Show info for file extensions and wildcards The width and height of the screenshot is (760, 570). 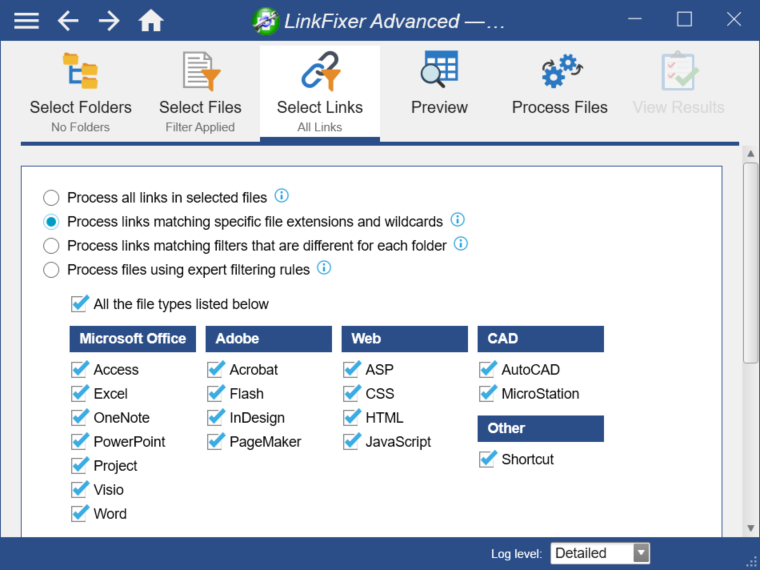point(458,220)
